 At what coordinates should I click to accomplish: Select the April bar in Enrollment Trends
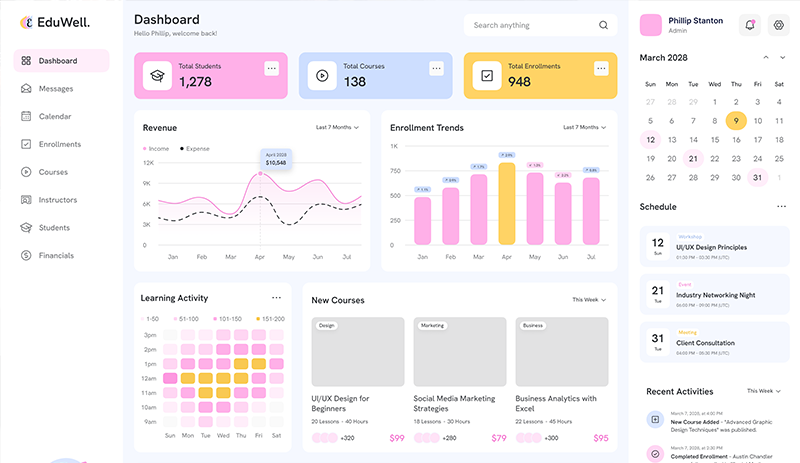tap(507, 204)
